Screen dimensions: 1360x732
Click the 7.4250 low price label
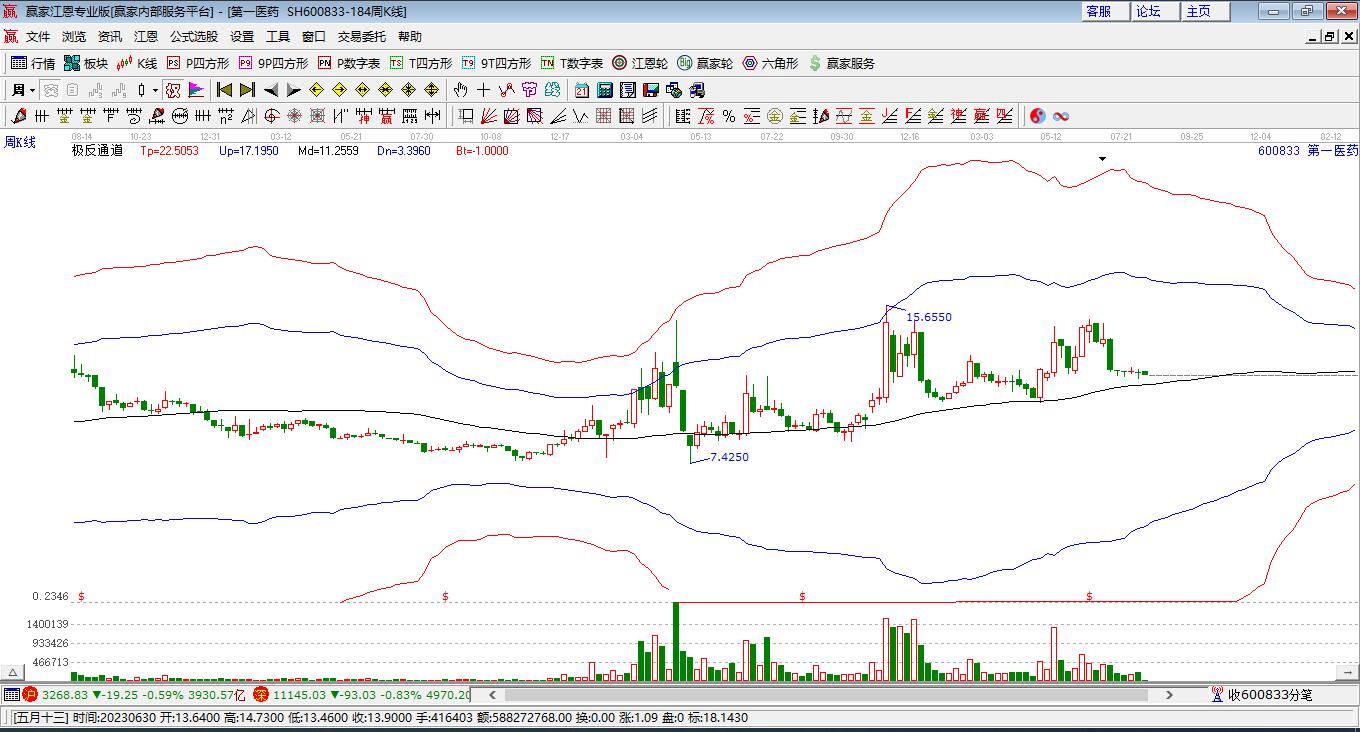(x=729, y=457)
